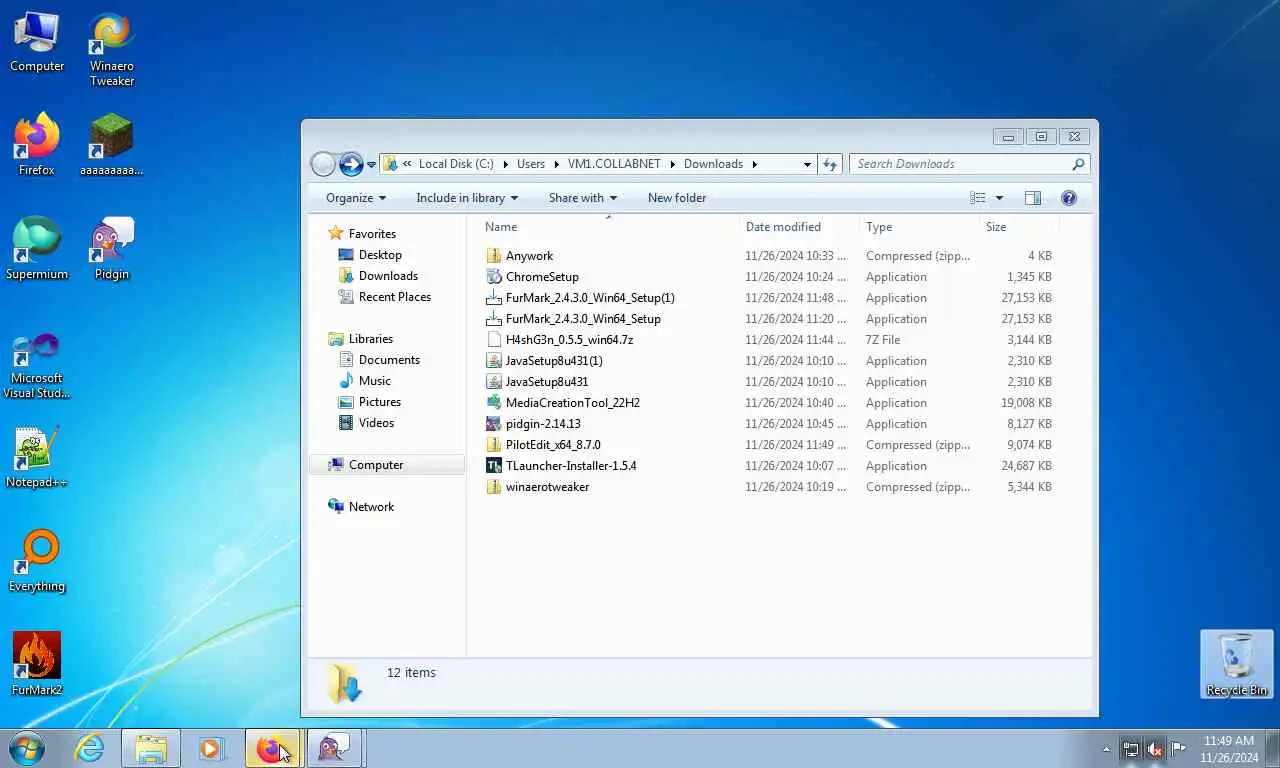Screen dimensions: 1280x768
Task: Select the Everything search desktop shortcut
Action: coord(37,561)
